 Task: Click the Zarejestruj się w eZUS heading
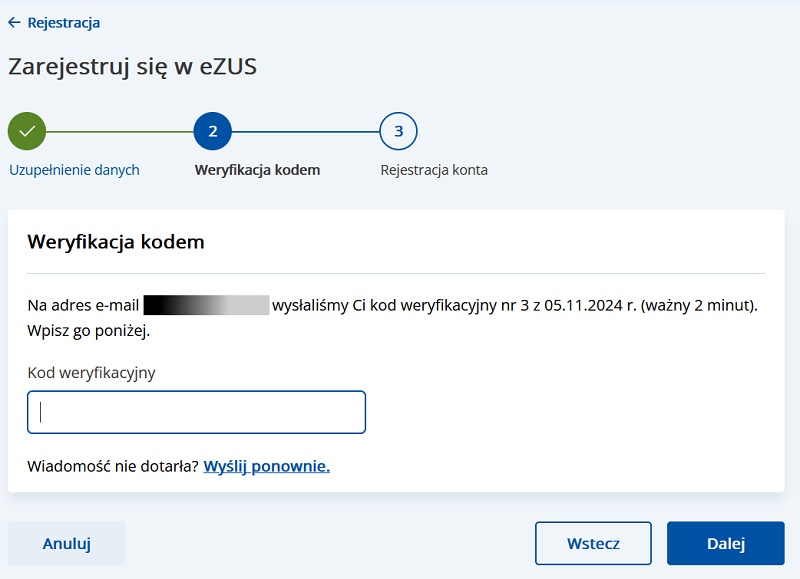tap(133, 67)
